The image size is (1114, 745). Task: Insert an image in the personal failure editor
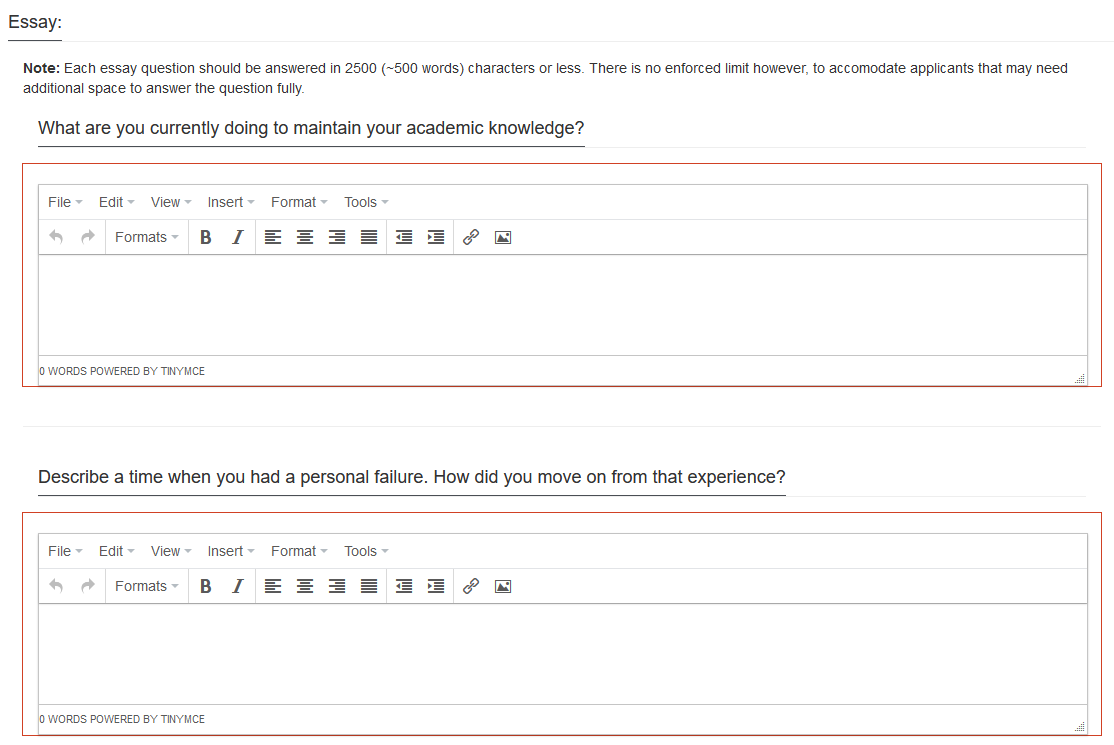(503, 586)
